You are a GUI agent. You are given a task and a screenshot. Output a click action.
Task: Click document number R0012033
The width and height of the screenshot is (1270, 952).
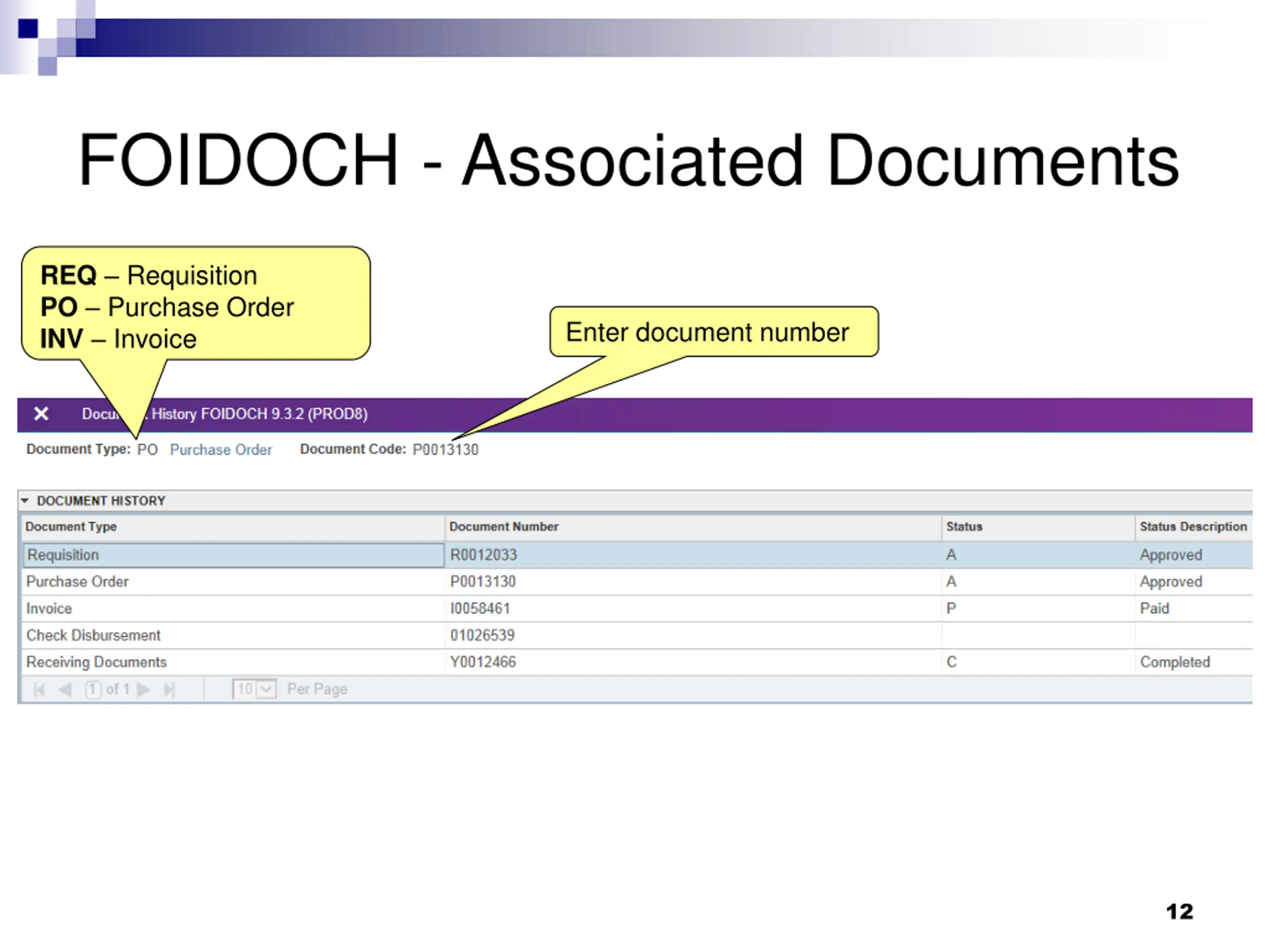pyautogui.click(x=483, y=555)
